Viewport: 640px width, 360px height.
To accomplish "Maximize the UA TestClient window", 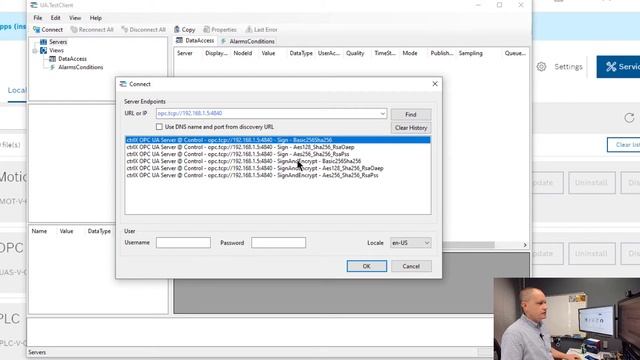I will pyautogui.click(x=499, y=5).
